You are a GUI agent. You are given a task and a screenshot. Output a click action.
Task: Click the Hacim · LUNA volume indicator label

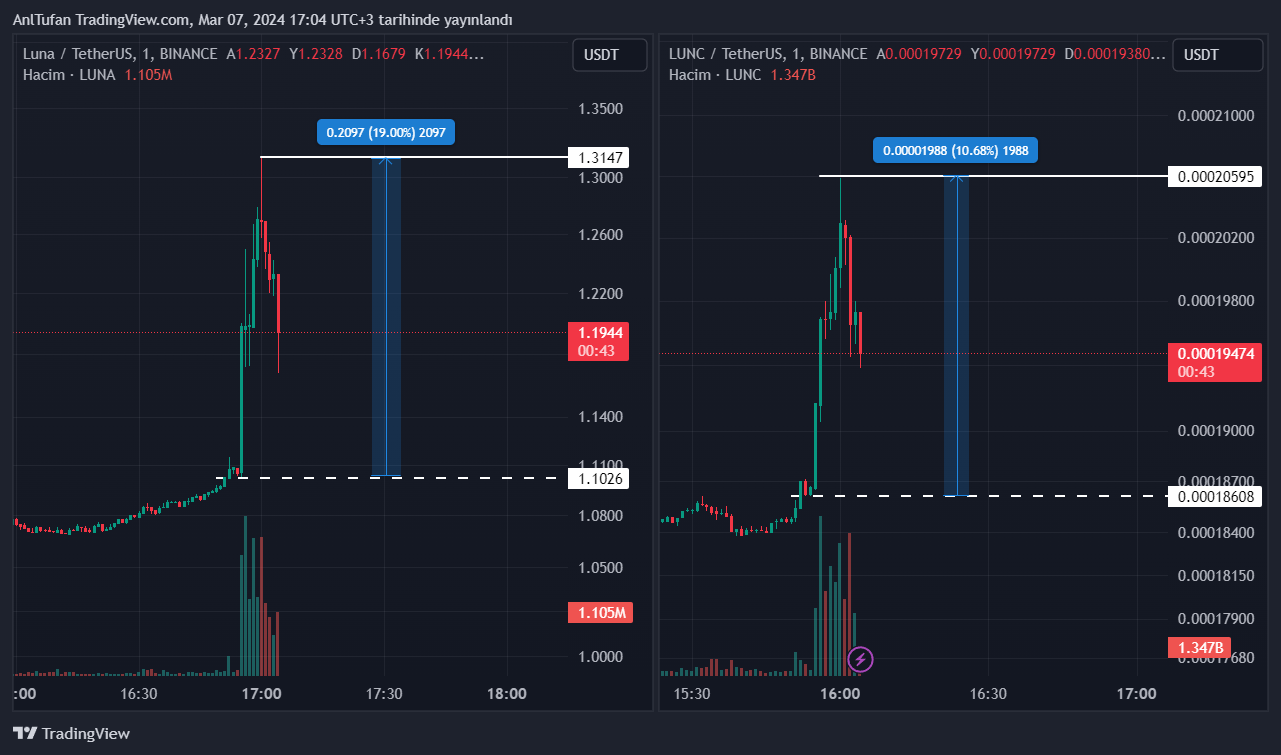click(x=69, y=74)
